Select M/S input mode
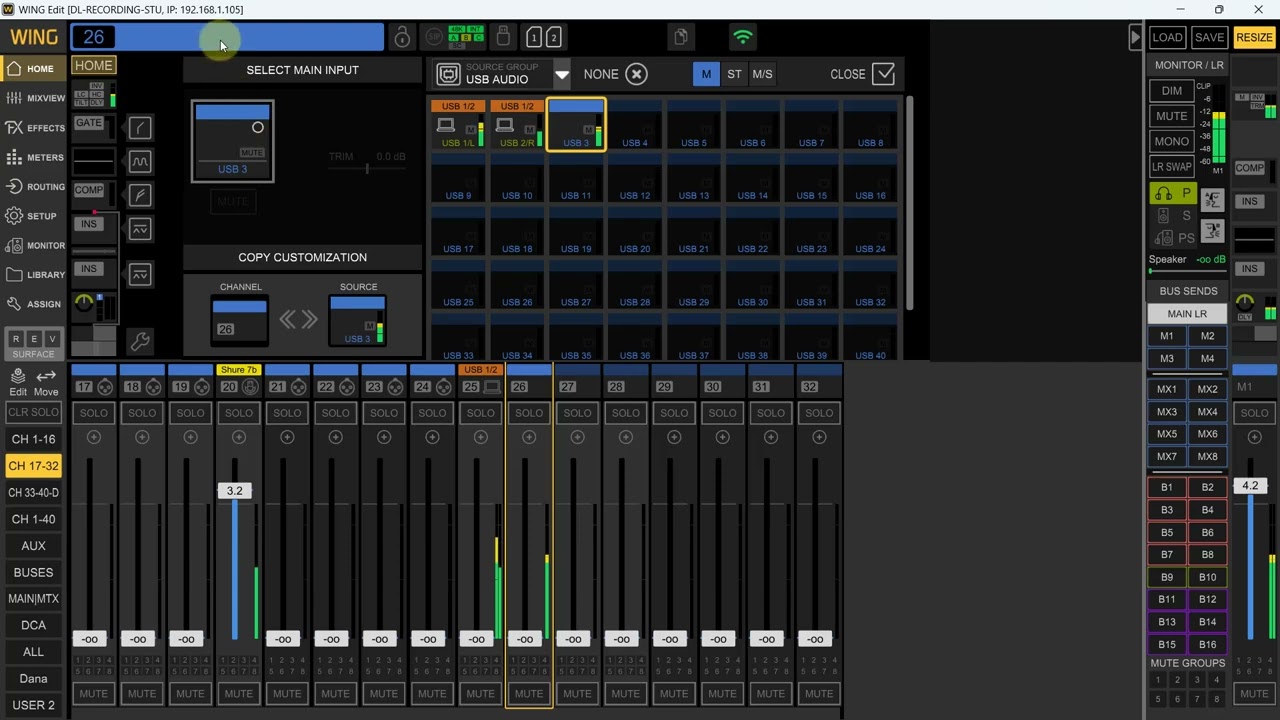The height and width of the screenshot is (720, 1280). (762, 74)
